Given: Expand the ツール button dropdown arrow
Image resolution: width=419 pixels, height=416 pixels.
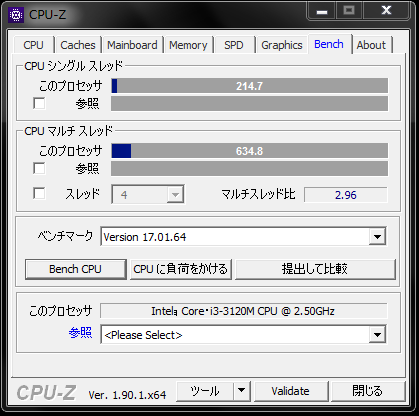Looking at the screenshot, I should point(242,391).
